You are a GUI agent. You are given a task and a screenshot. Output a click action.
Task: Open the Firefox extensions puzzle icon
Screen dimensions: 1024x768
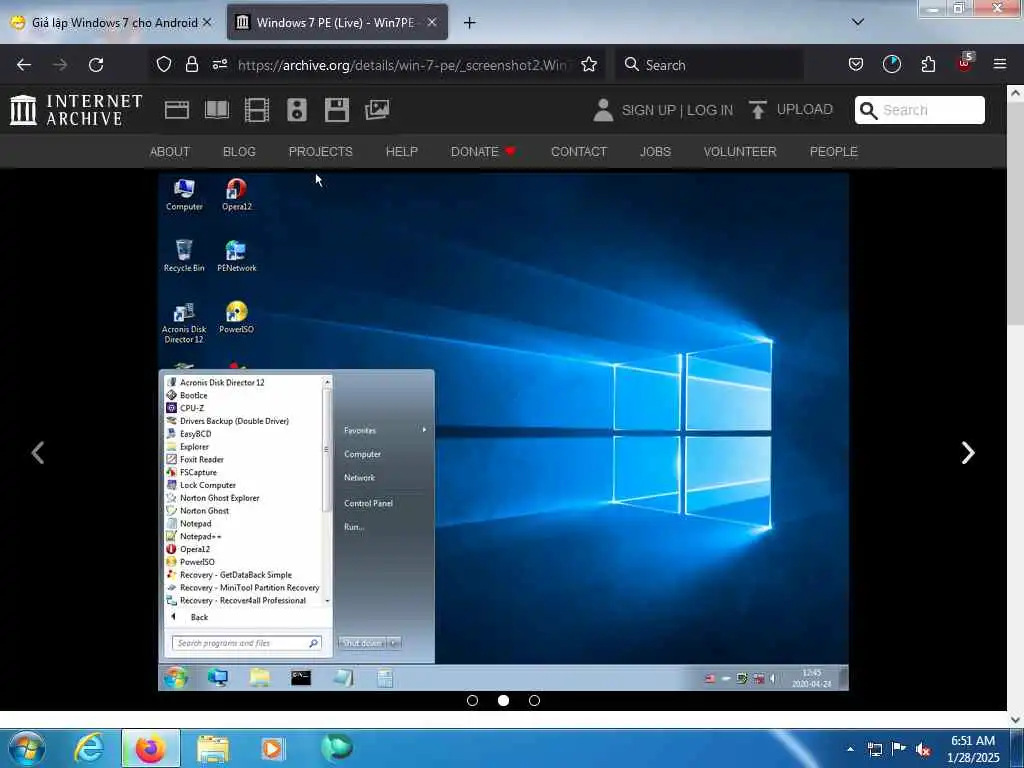(928, 64)
